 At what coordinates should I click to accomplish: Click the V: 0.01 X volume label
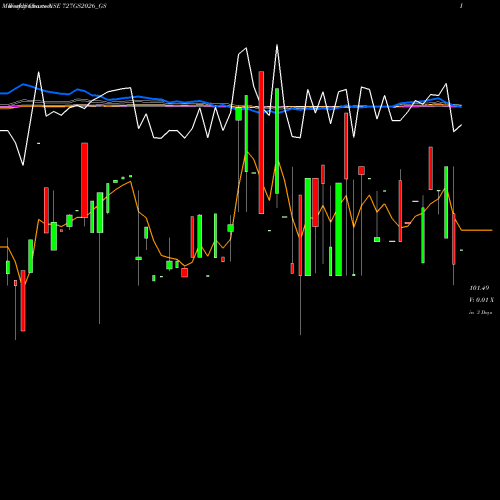click(x=481, y=300)
